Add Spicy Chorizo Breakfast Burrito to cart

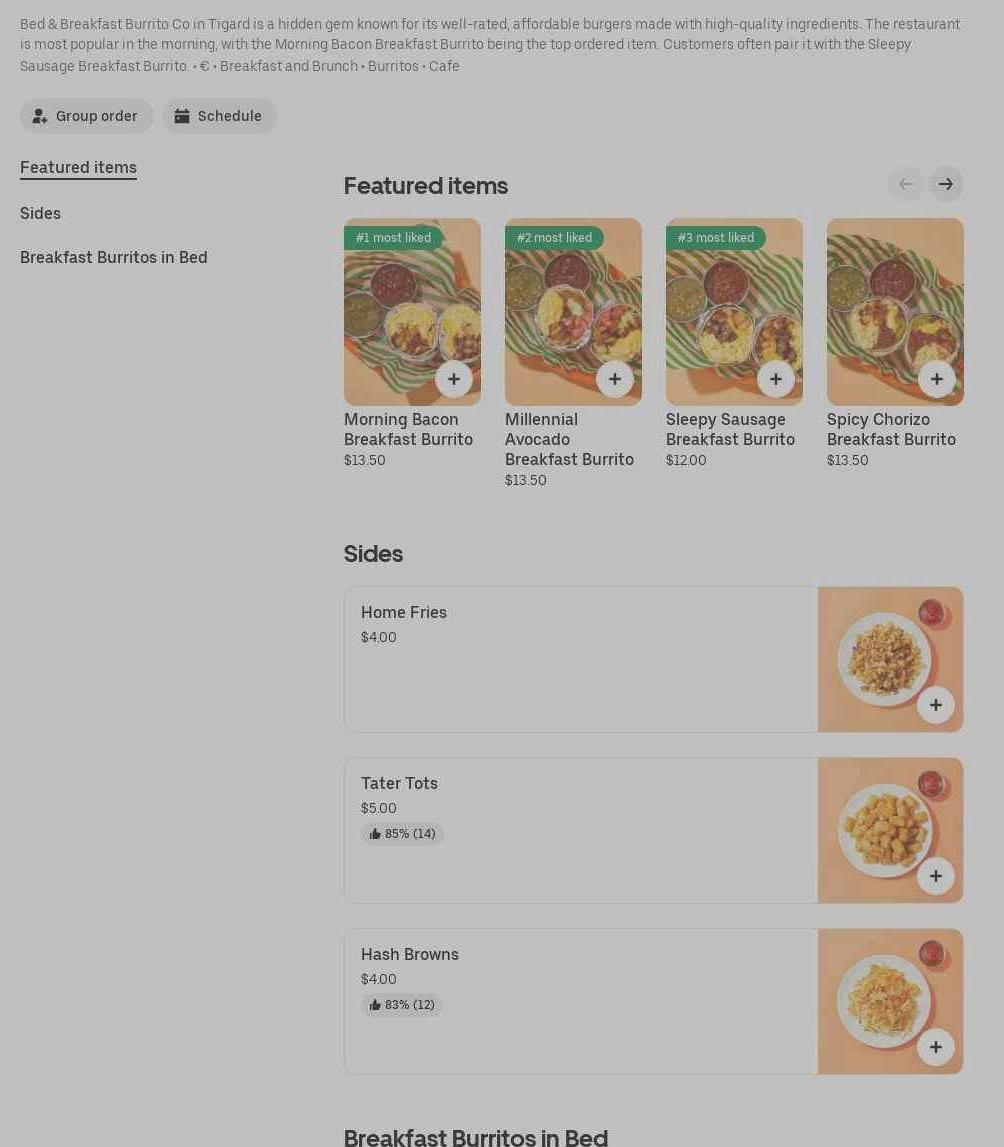tap(936, 379)
